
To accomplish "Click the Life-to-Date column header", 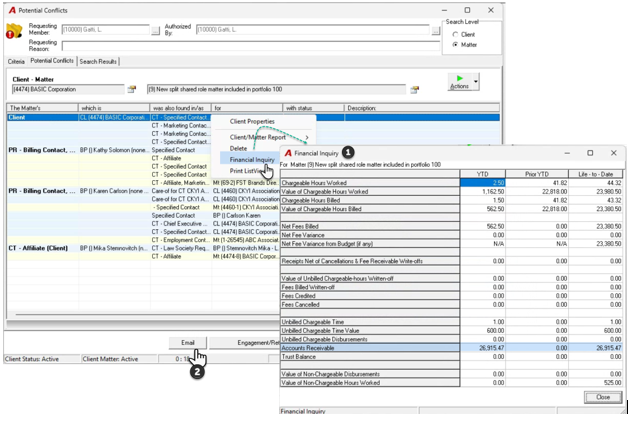I will click(x=595, y=174).
